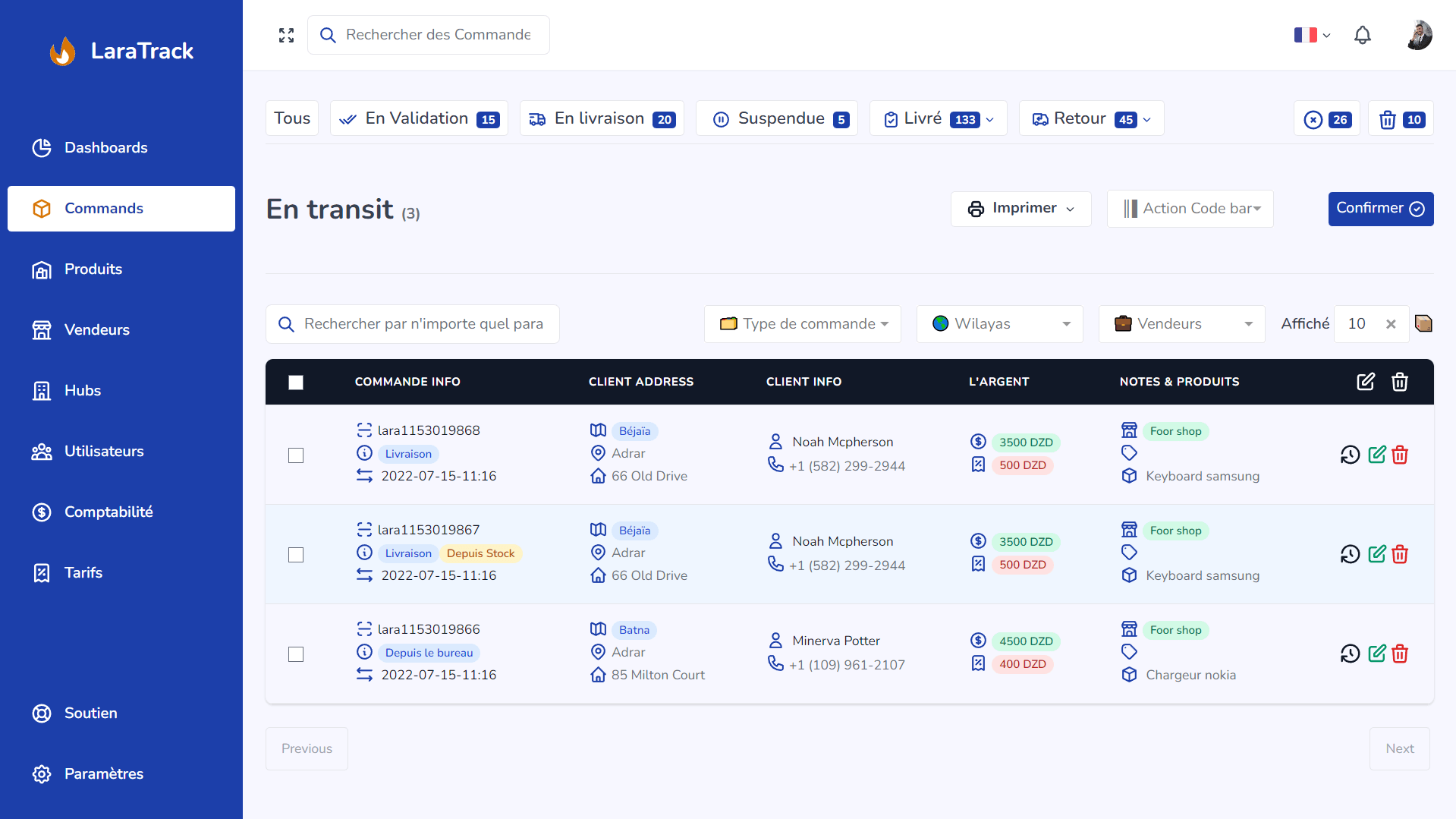Image resolution: width=1456 pixels, height=819 pixels.
Task: Click the edit pencil on lara1153019867 row
Action: [1377, 554]
